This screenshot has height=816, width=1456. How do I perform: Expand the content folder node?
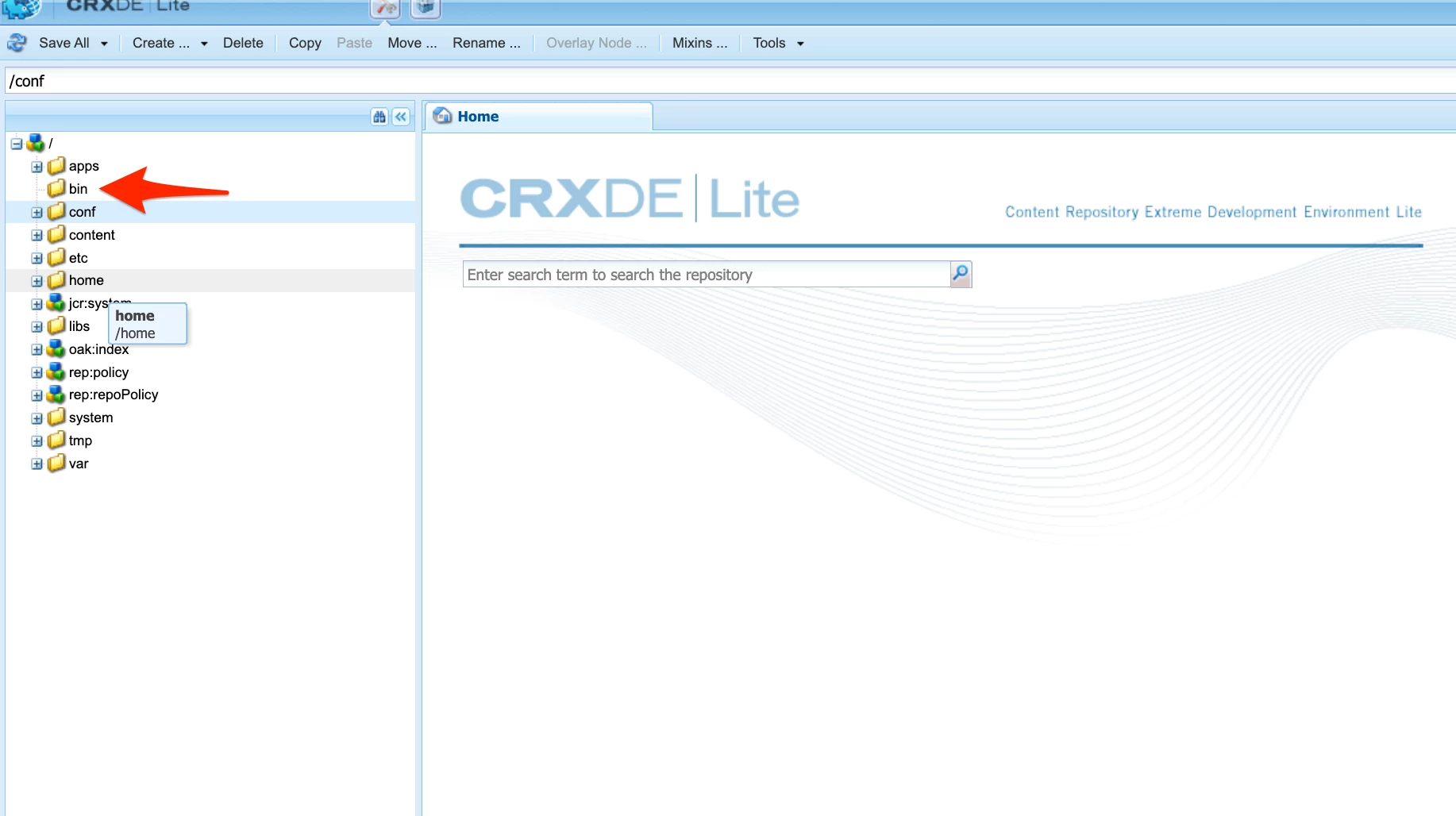pyautogui.click(x=37, y=236)
